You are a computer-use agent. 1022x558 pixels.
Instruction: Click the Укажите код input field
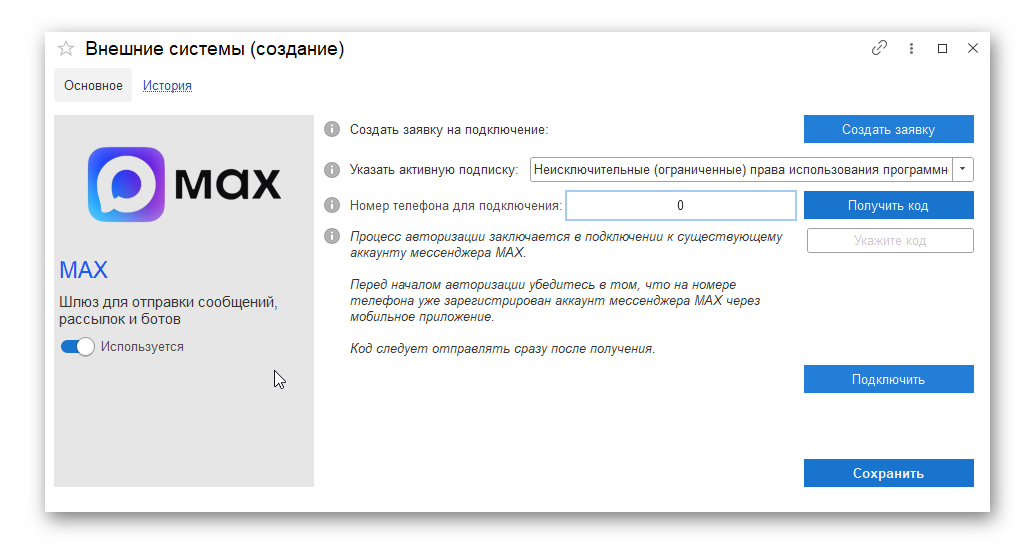coord(890,241)
